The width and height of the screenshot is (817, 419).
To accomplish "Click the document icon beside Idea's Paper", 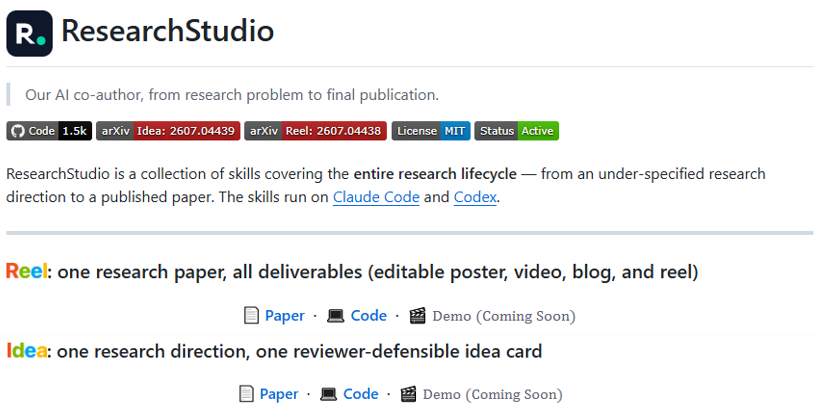I will [246, 394].
